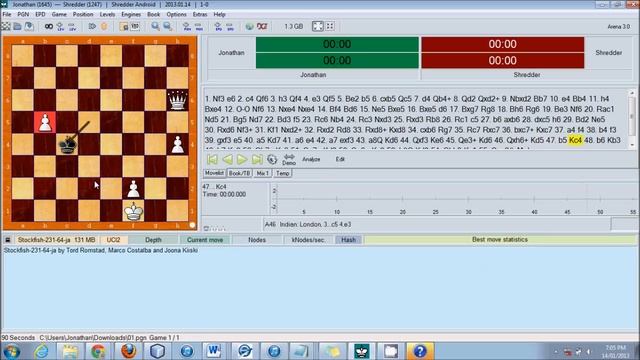Click the Current move column header

(x=205, y=240)
